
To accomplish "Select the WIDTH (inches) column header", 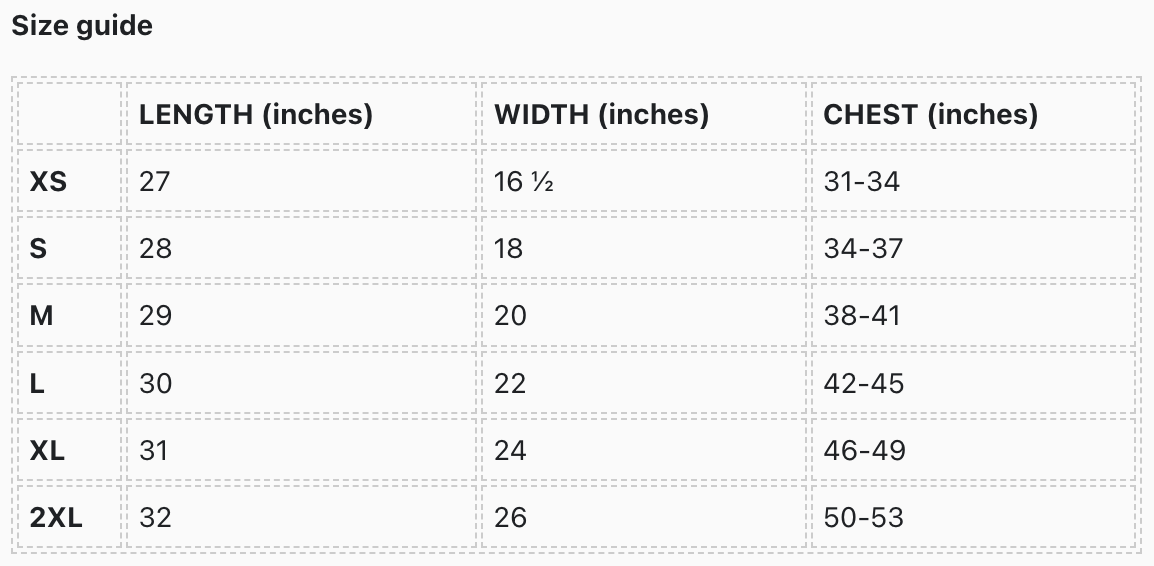I will pos(601,114).
